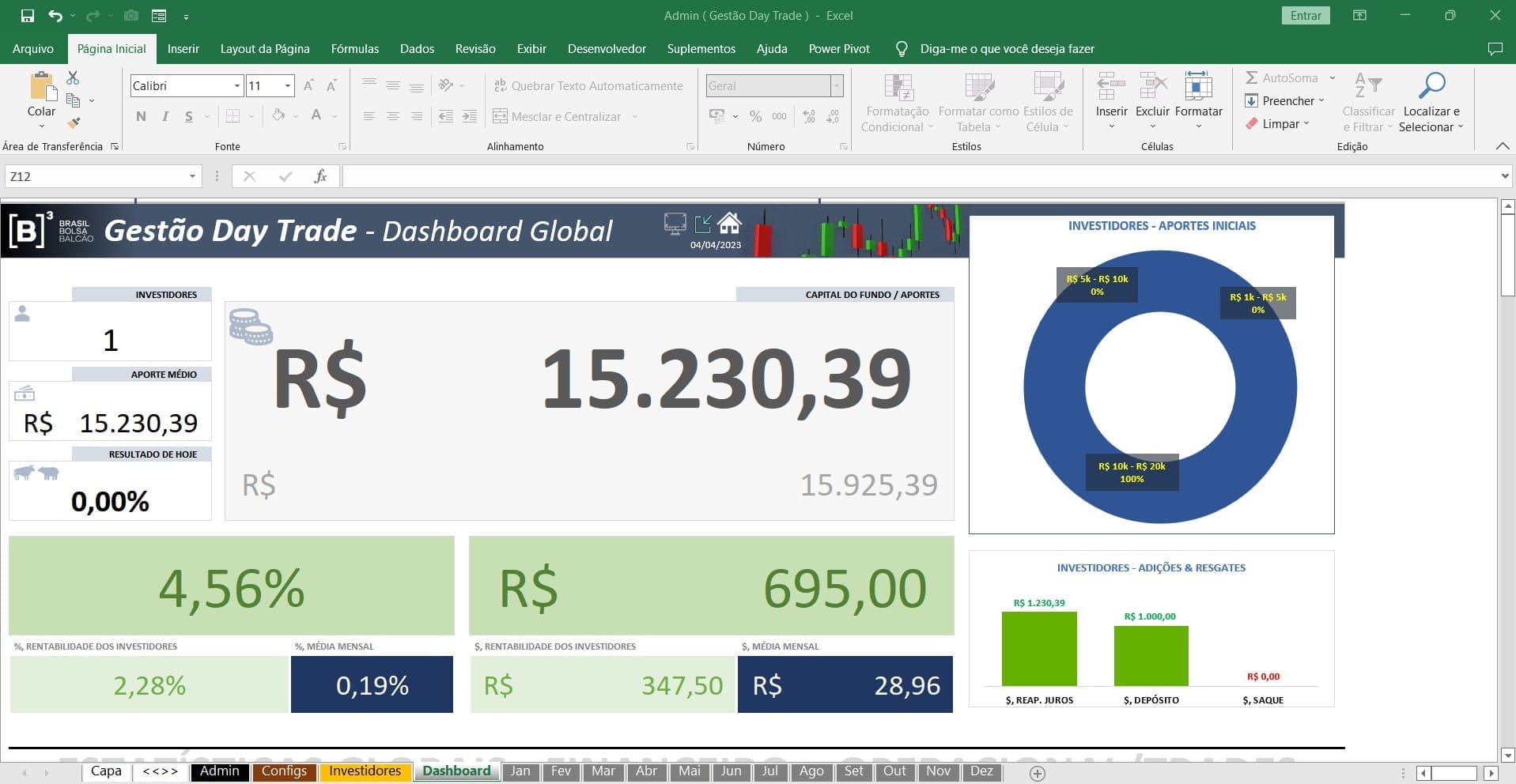1516x784 pixels.
Task: Click the Cut scissors icon
Action: pos(73,77)
